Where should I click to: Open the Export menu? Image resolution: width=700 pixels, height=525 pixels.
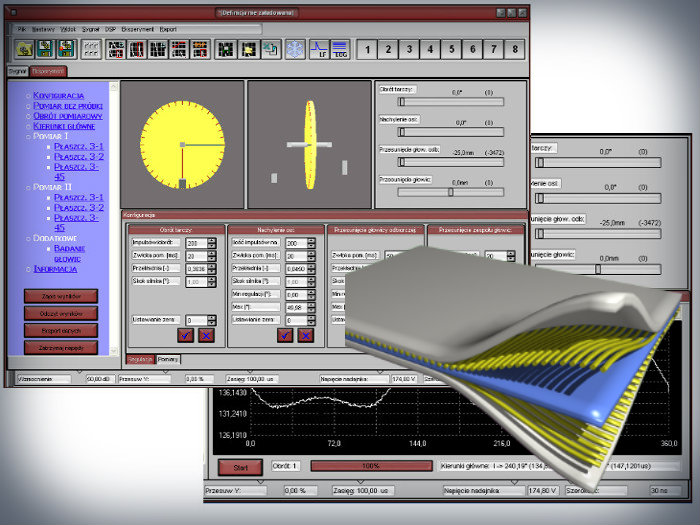point(168,30)
